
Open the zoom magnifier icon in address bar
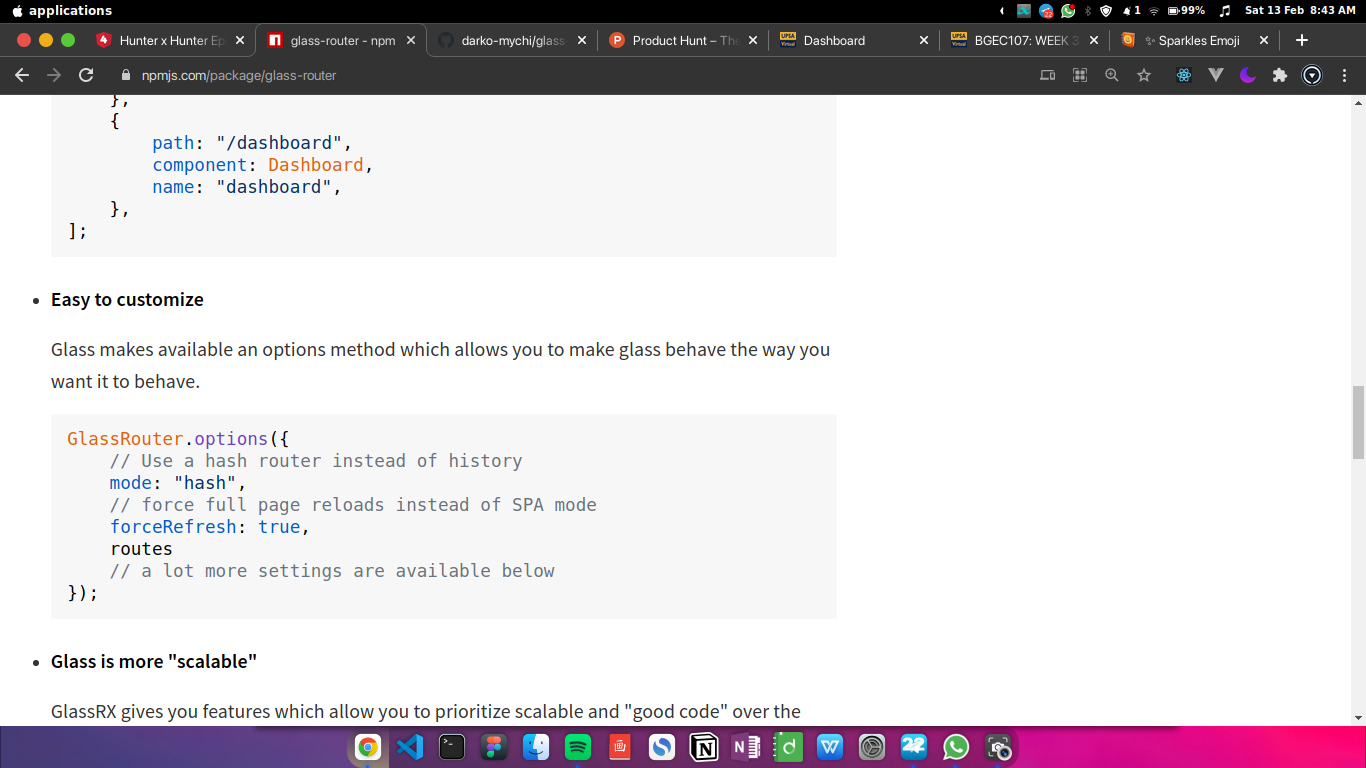(1112, 75)
